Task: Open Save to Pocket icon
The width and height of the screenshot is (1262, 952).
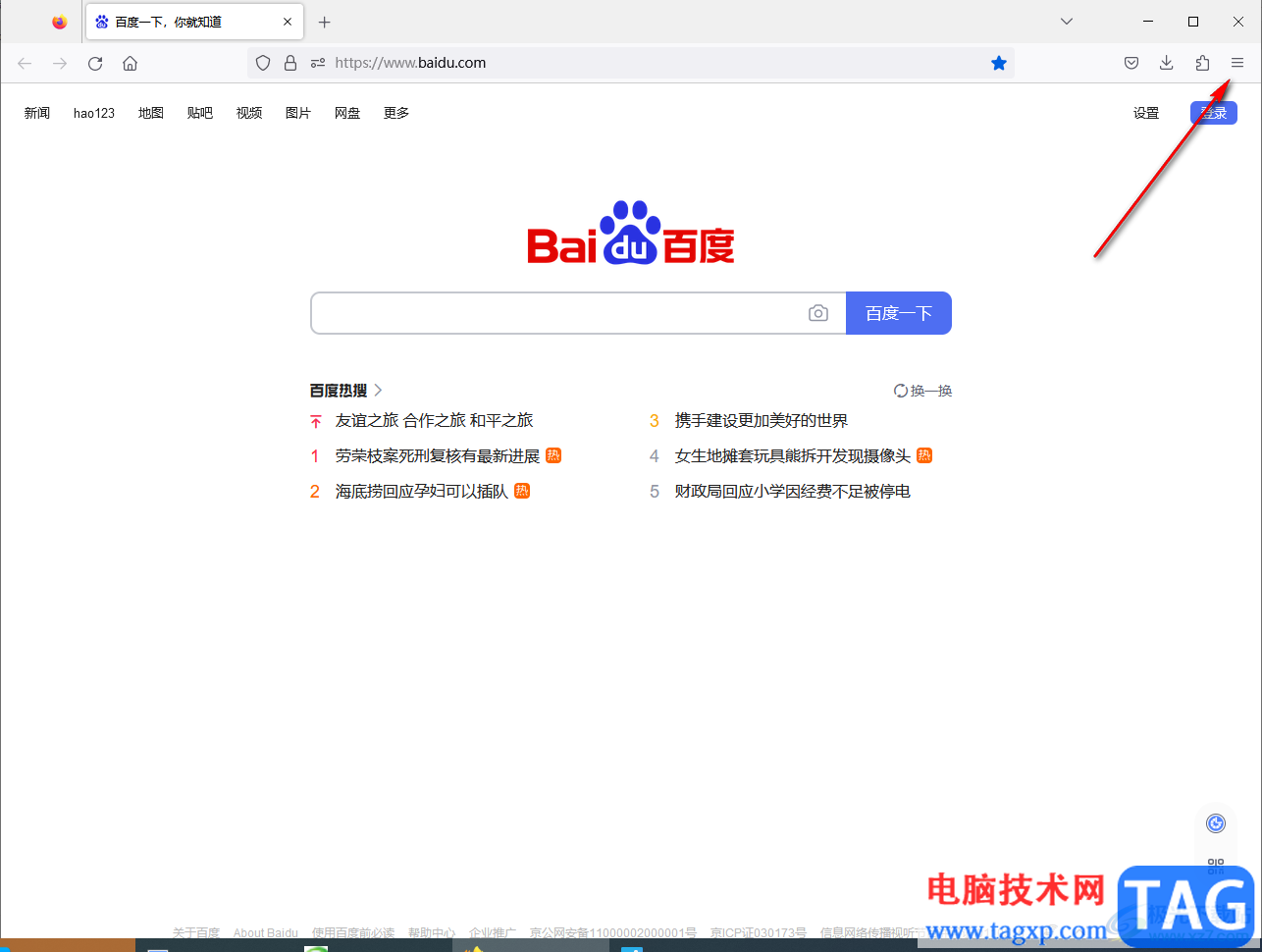Action: [x=1131, y=63]
